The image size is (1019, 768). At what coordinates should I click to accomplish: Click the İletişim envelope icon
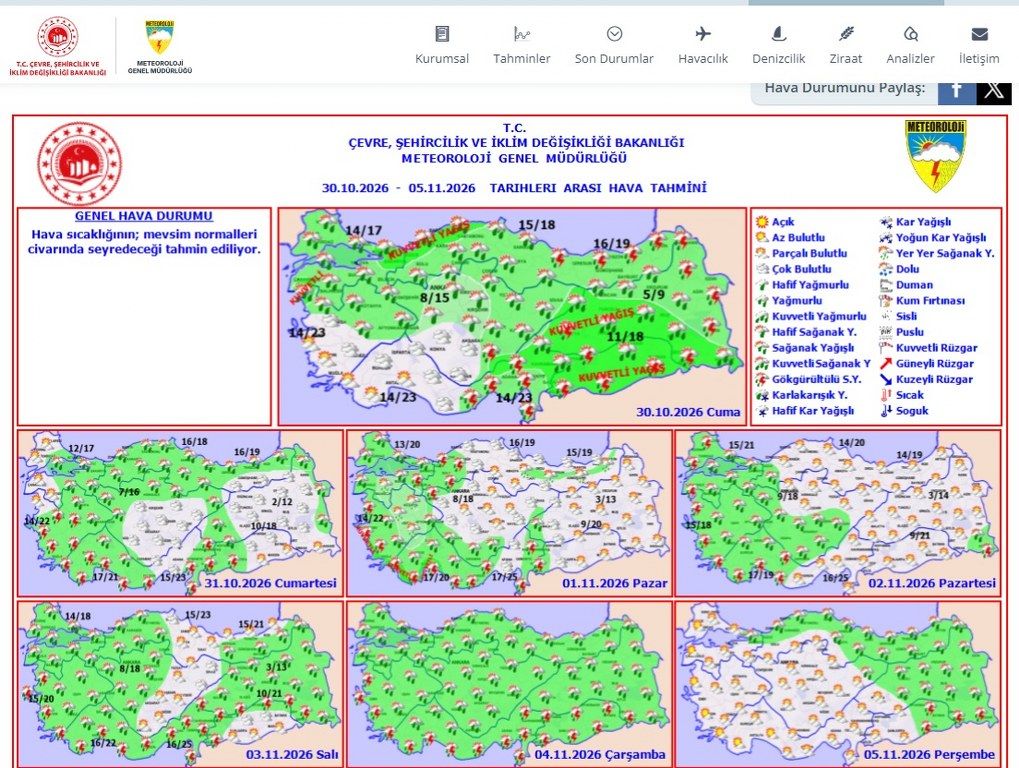[x=979, y=34]
